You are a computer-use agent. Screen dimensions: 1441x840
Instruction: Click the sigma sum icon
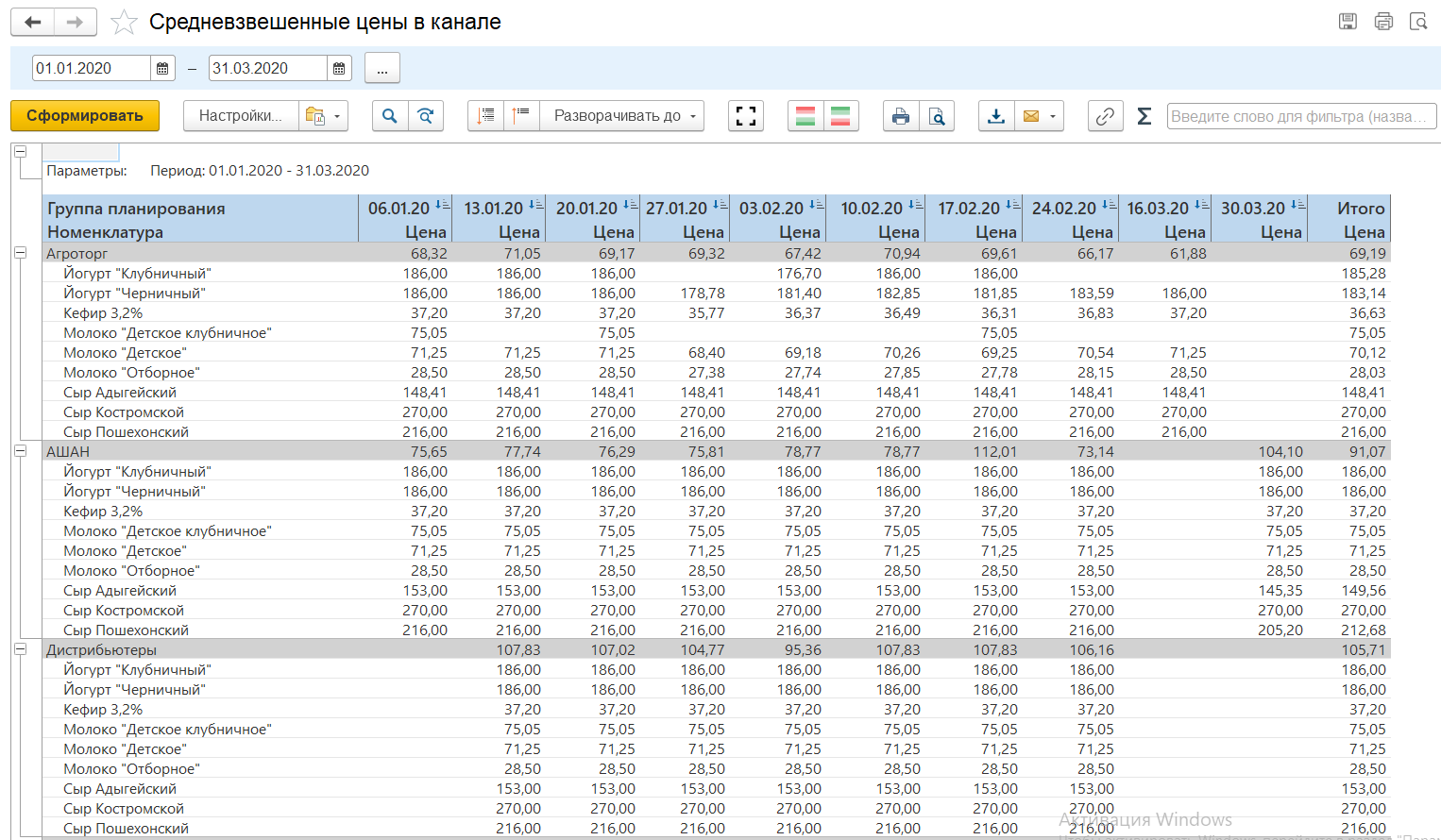pyautogui.click(x=1144, y=116)
